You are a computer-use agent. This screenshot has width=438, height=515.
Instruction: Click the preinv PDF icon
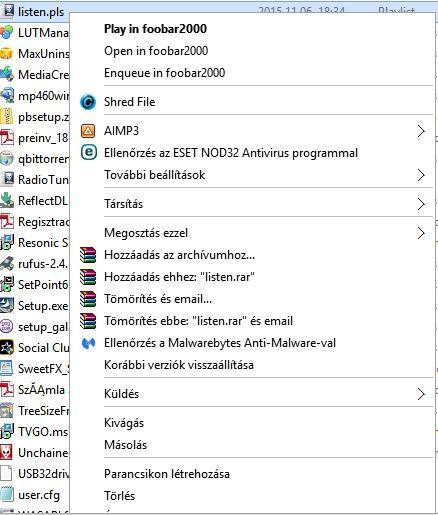click(x=7, y=138)
